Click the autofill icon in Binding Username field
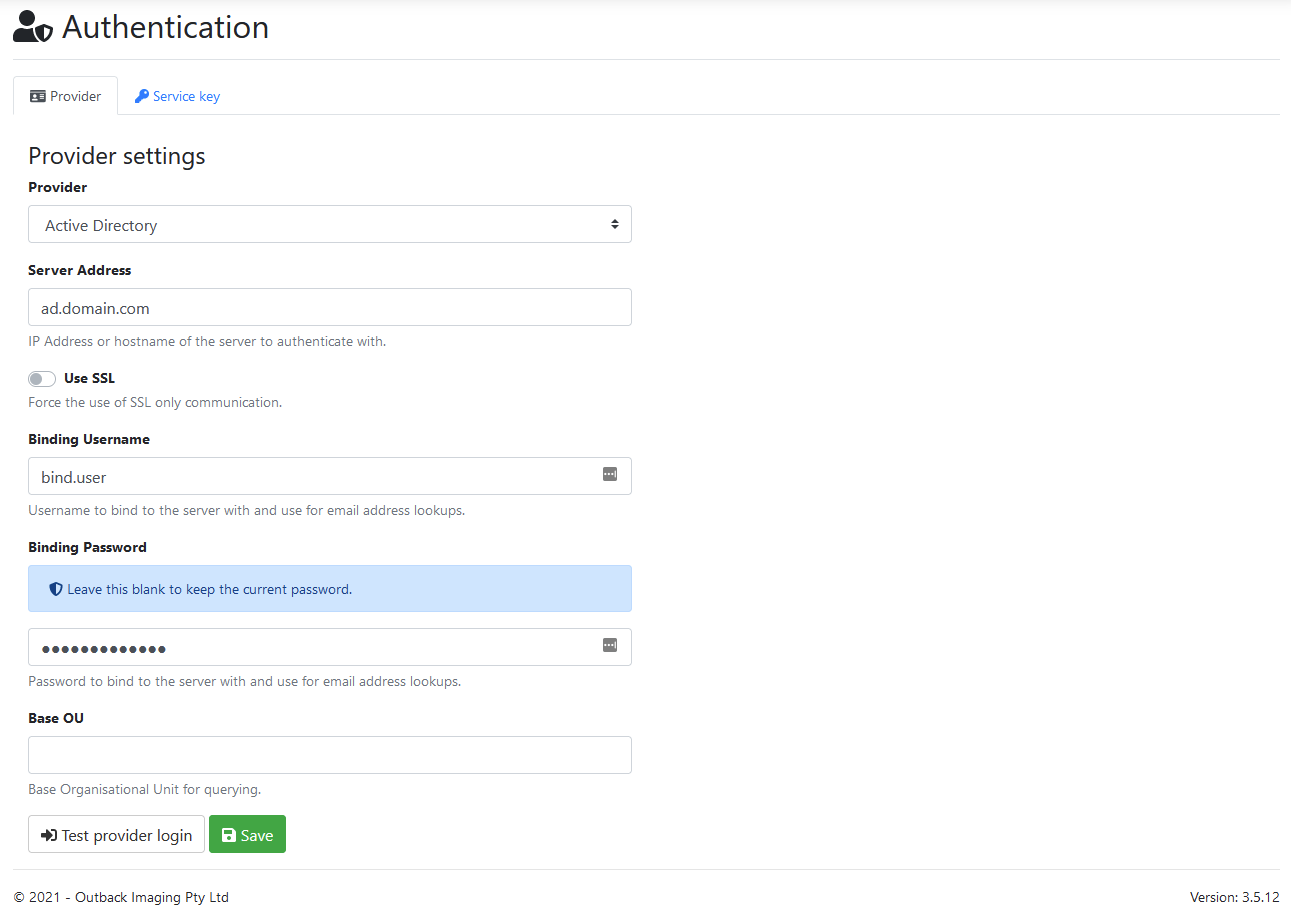Screen dimensions: 1291x915 click(x=610, y=475)
